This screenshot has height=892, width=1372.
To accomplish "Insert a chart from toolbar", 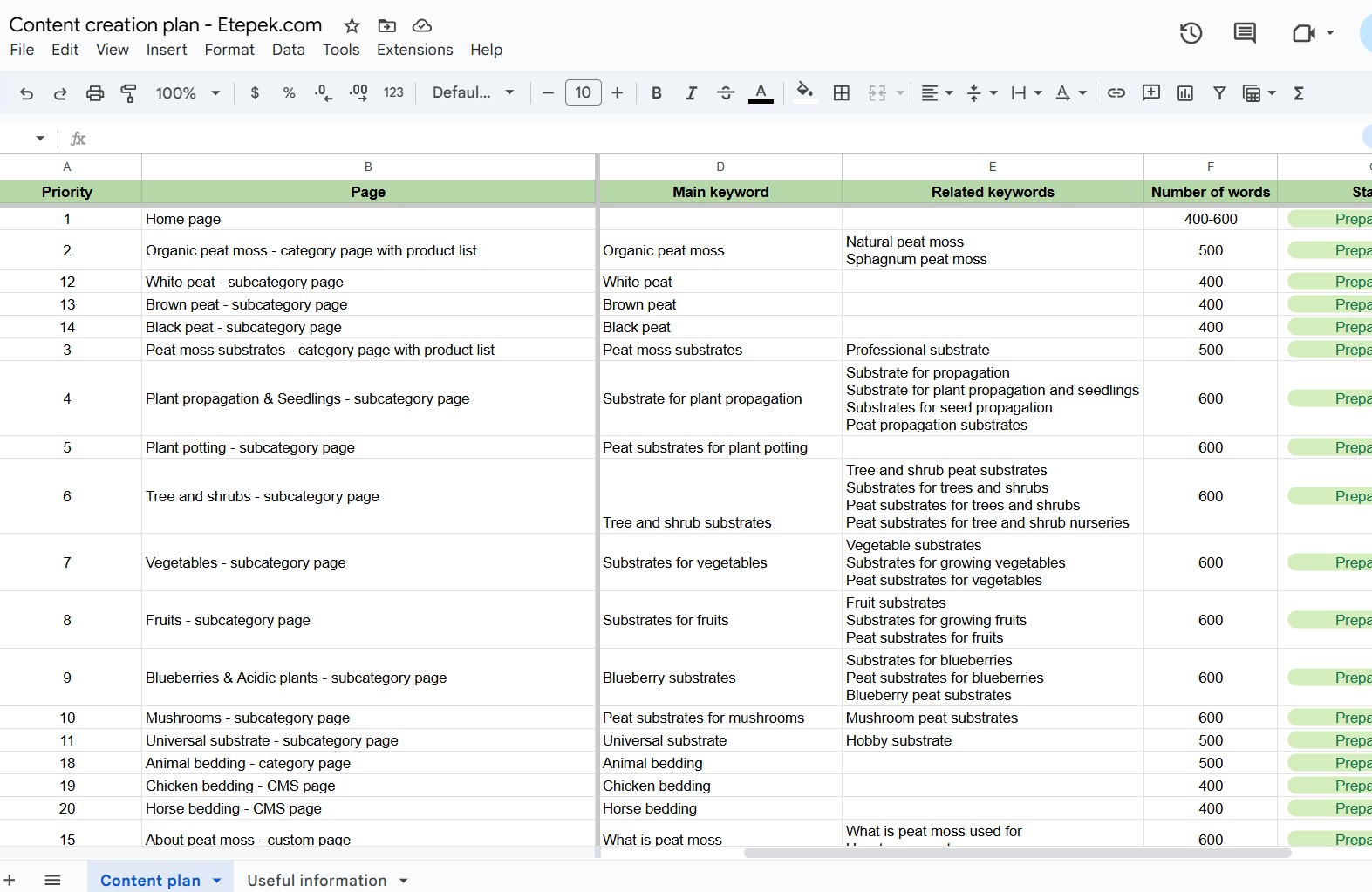I will pos(1184,93).
